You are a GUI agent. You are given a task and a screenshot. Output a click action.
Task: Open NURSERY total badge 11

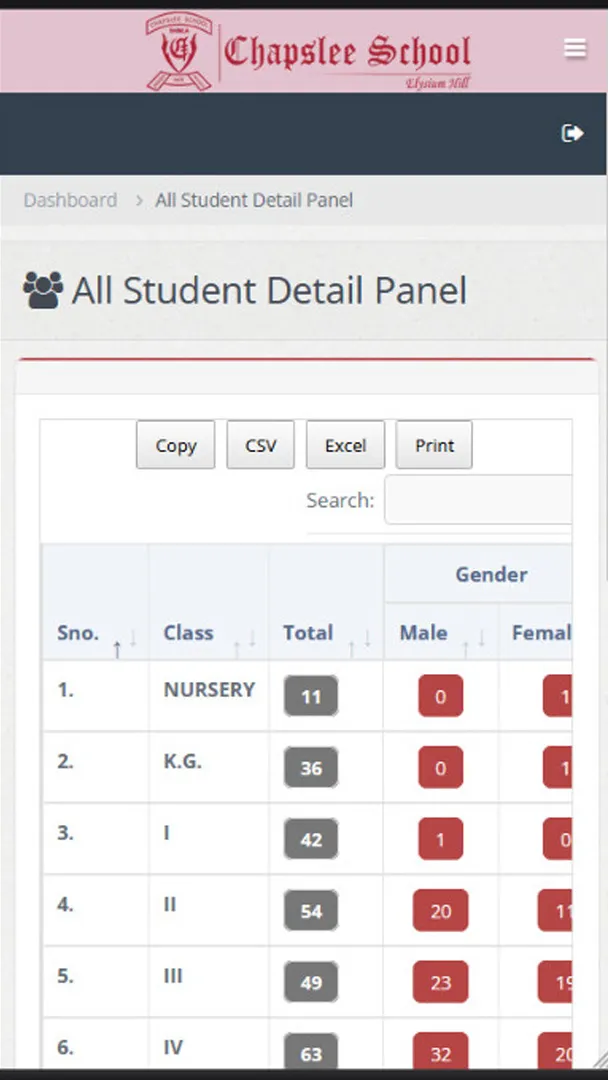[311, 696]
